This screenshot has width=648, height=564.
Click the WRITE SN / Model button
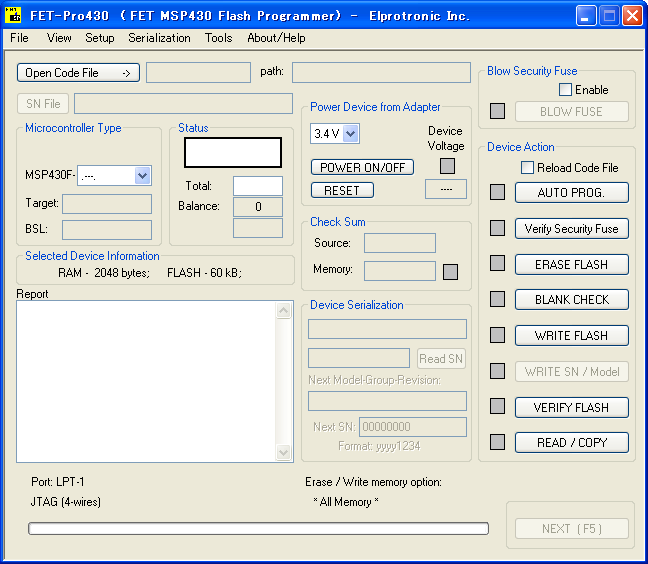tap(572, 371)
